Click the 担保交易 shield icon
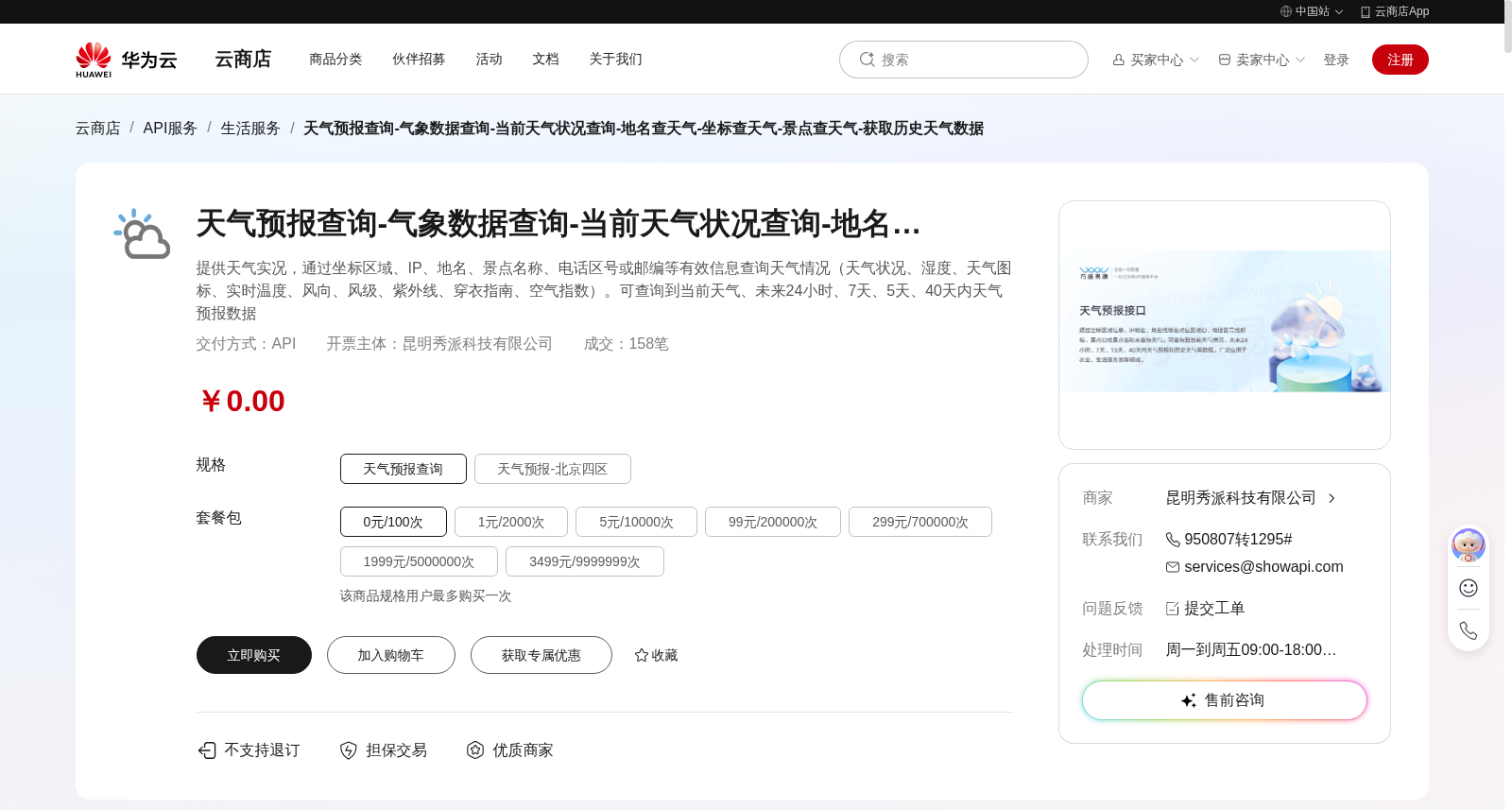Viewport: 1512px width, 810px height. pos(349,750)
